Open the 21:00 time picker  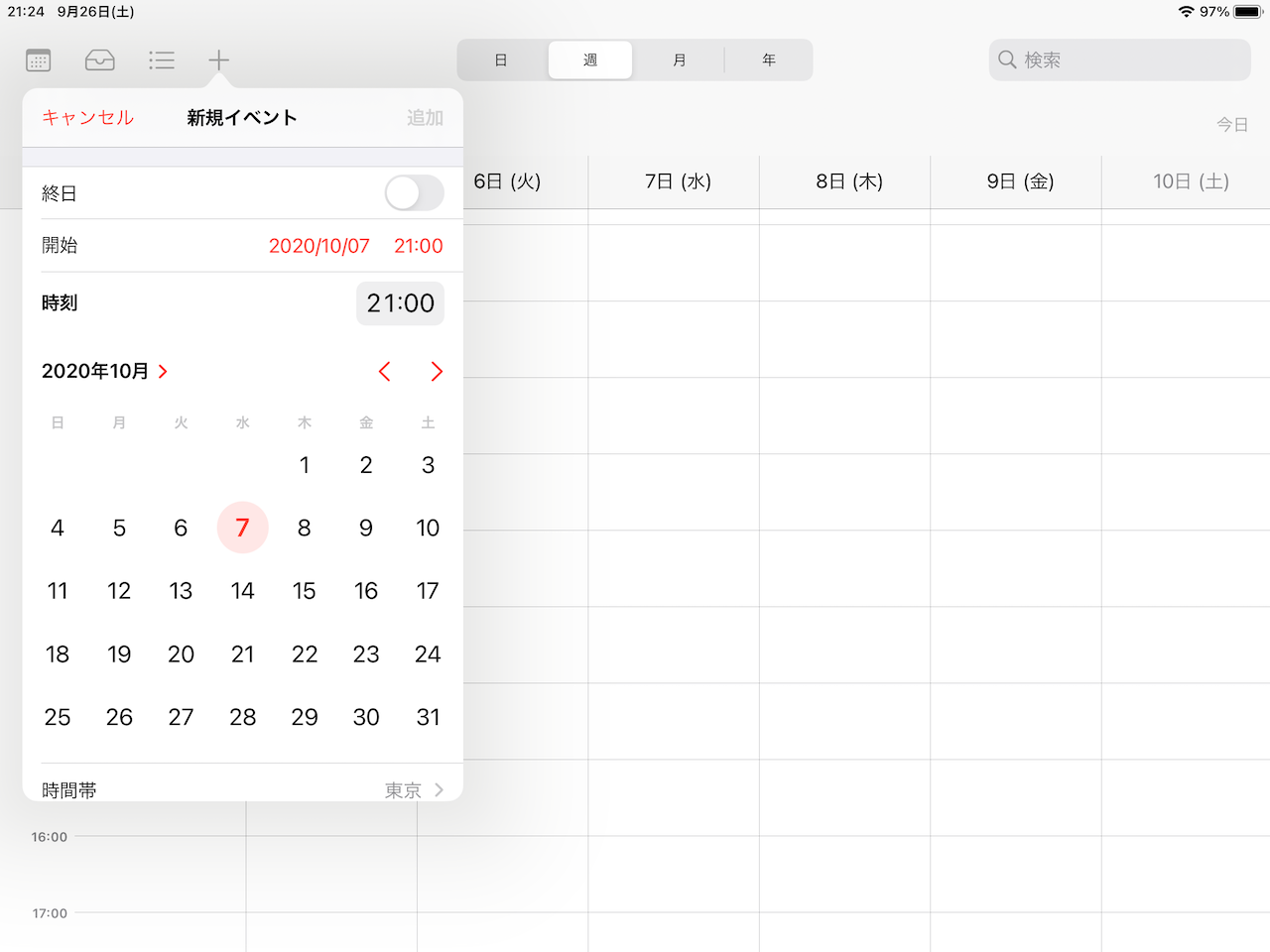click(400, 303)
